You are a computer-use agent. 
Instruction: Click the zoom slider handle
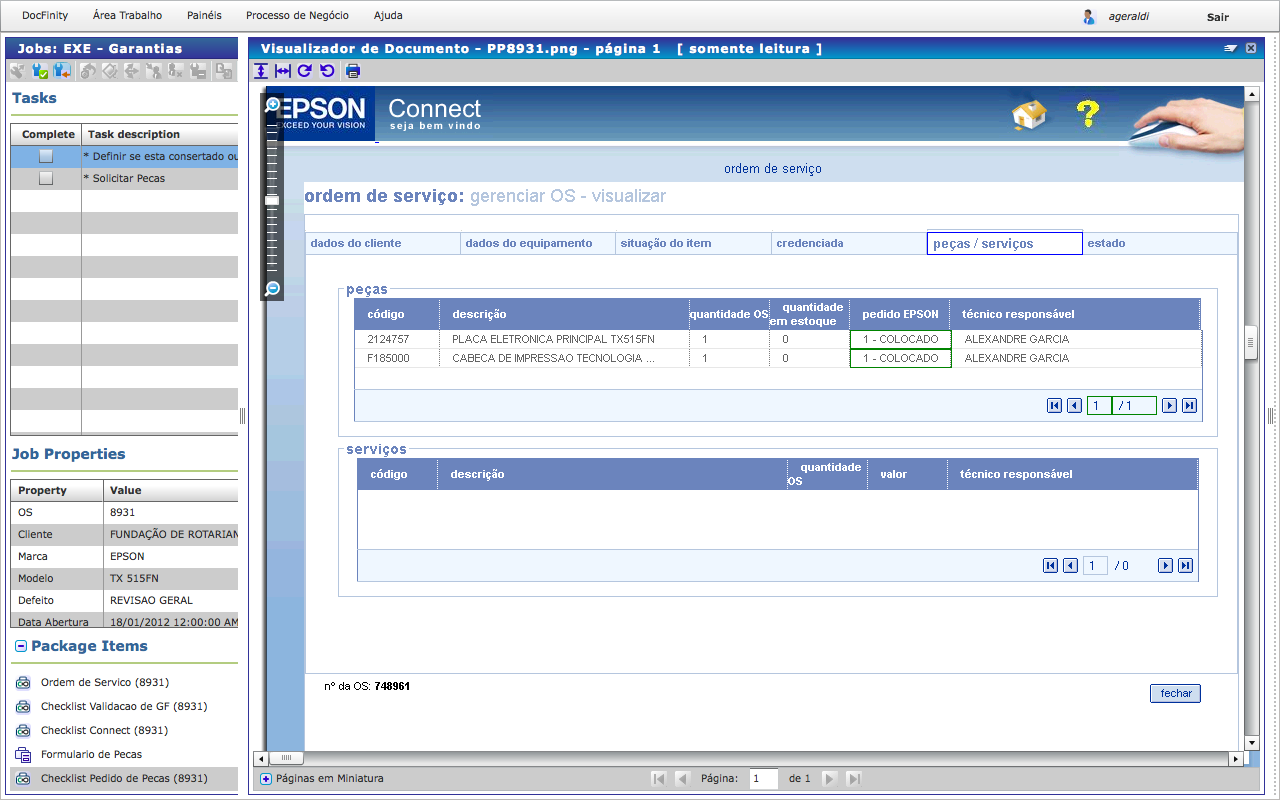(272, 201)
